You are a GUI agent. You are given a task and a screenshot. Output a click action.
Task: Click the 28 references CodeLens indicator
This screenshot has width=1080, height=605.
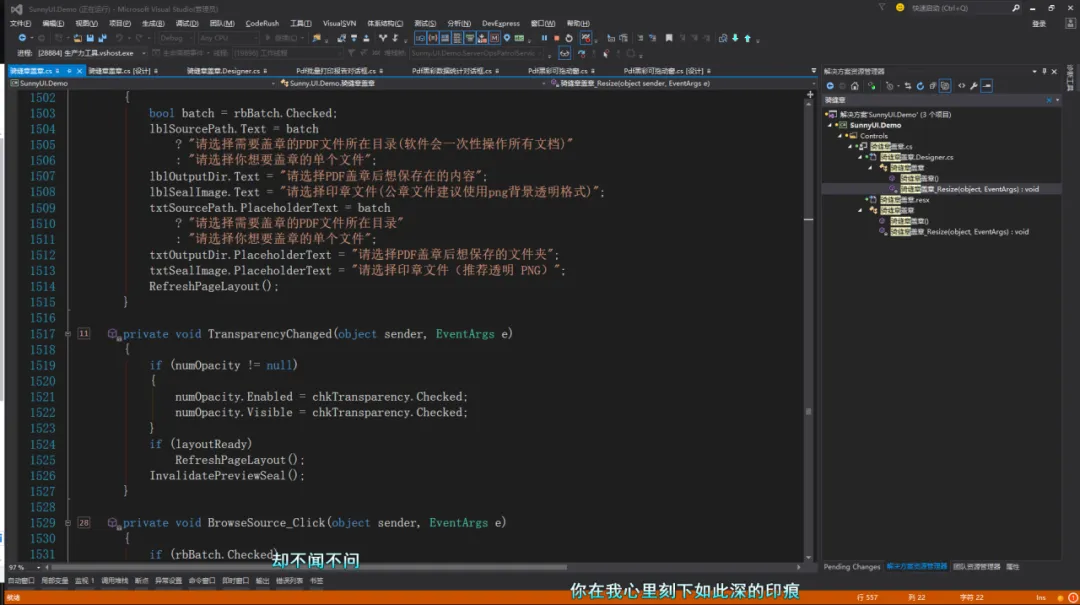pos(83,523)
